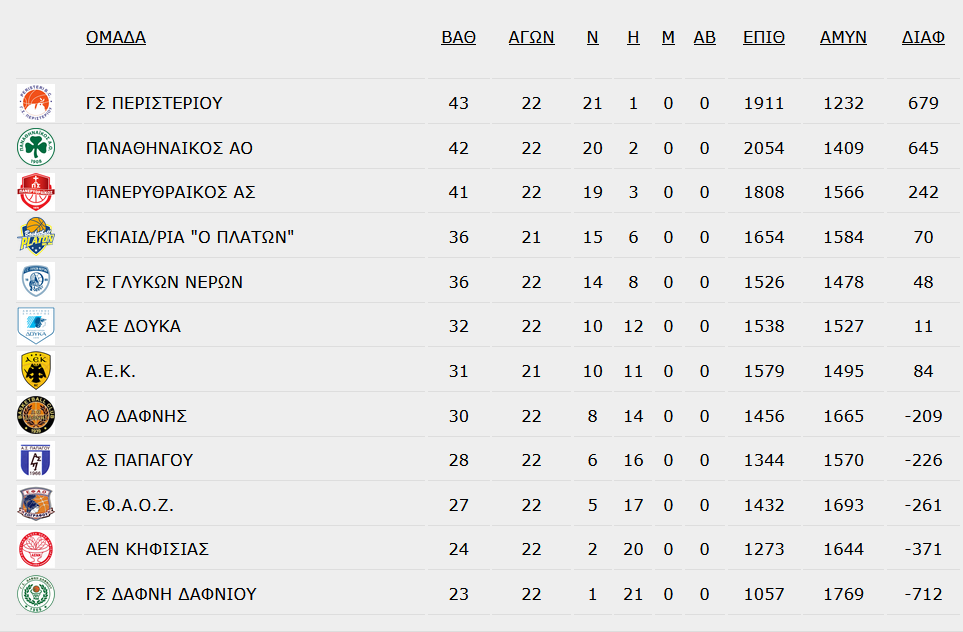Click the ΓΣ Περιστερίου team logo
This screenshot has height=632, width=963.
click(36, 103)
